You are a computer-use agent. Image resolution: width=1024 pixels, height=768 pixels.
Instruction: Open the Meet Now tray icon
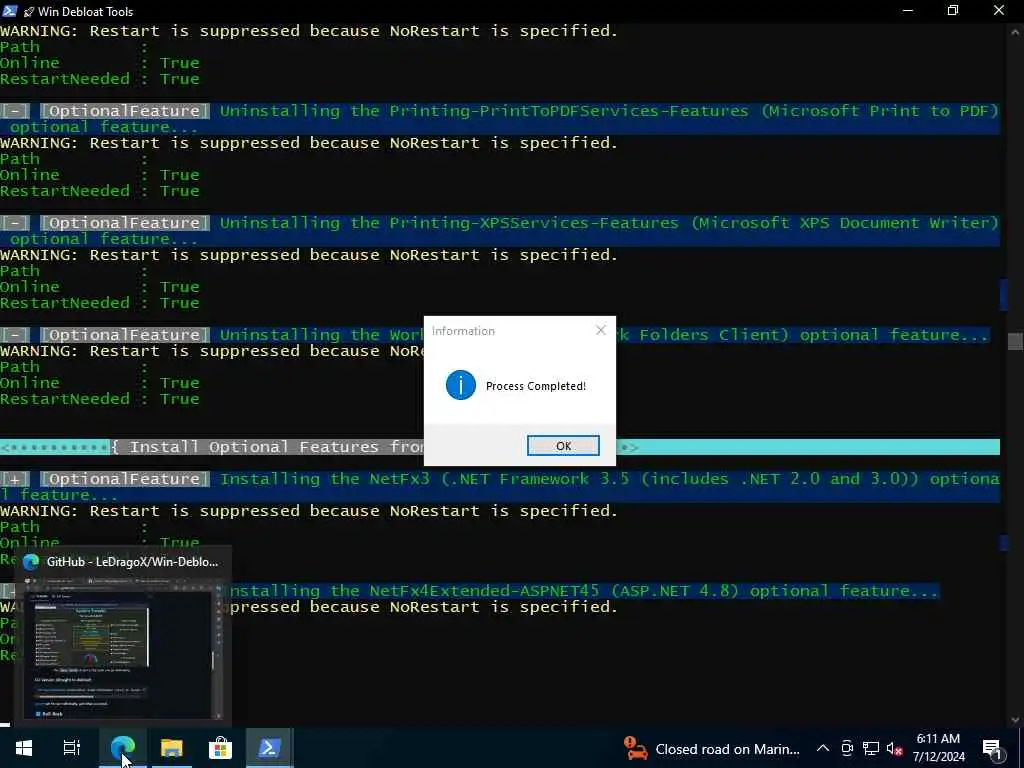coord(847,748)
